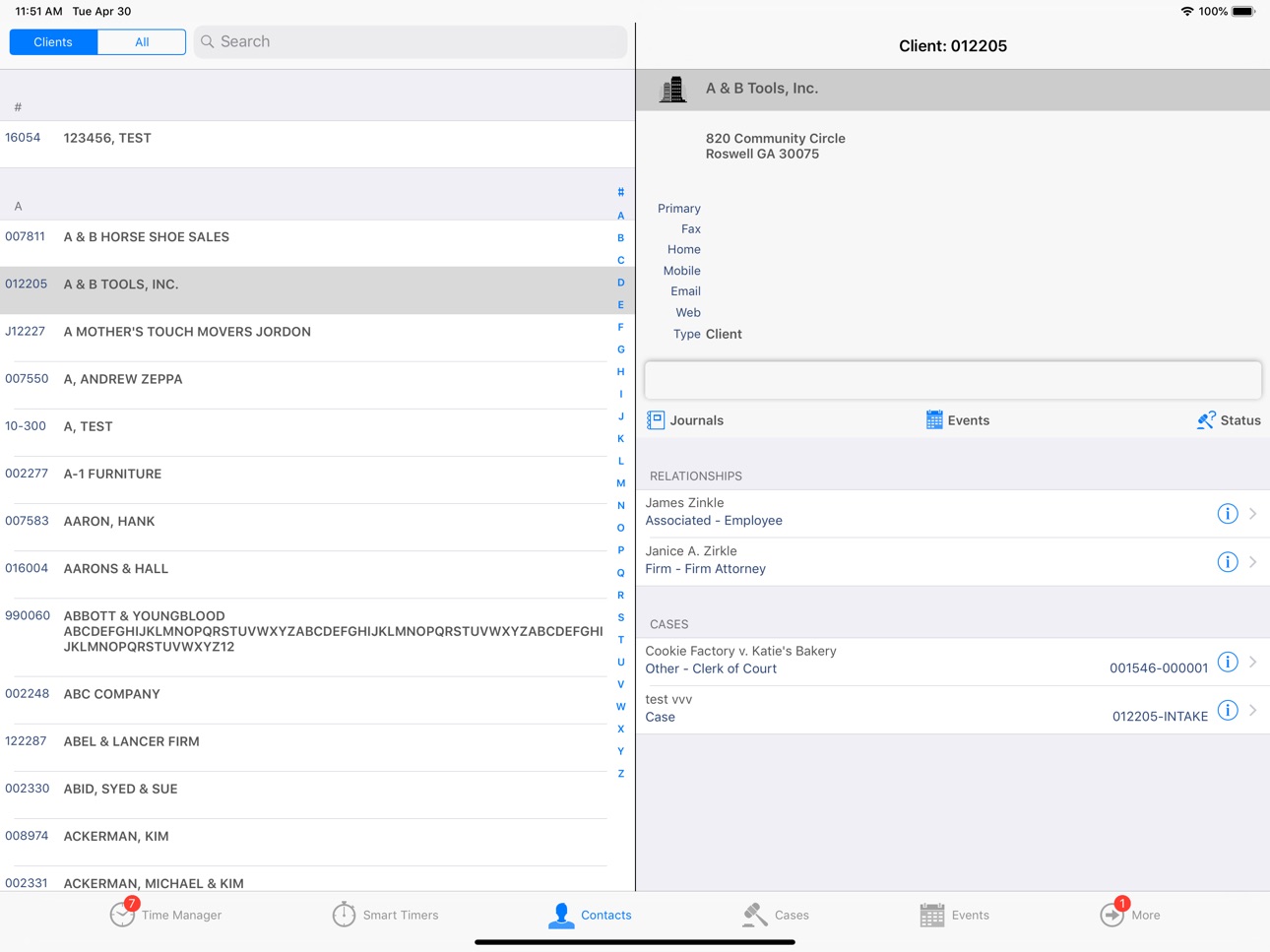Select client ABID, SYED & SUE

click(x=317, y=794)
